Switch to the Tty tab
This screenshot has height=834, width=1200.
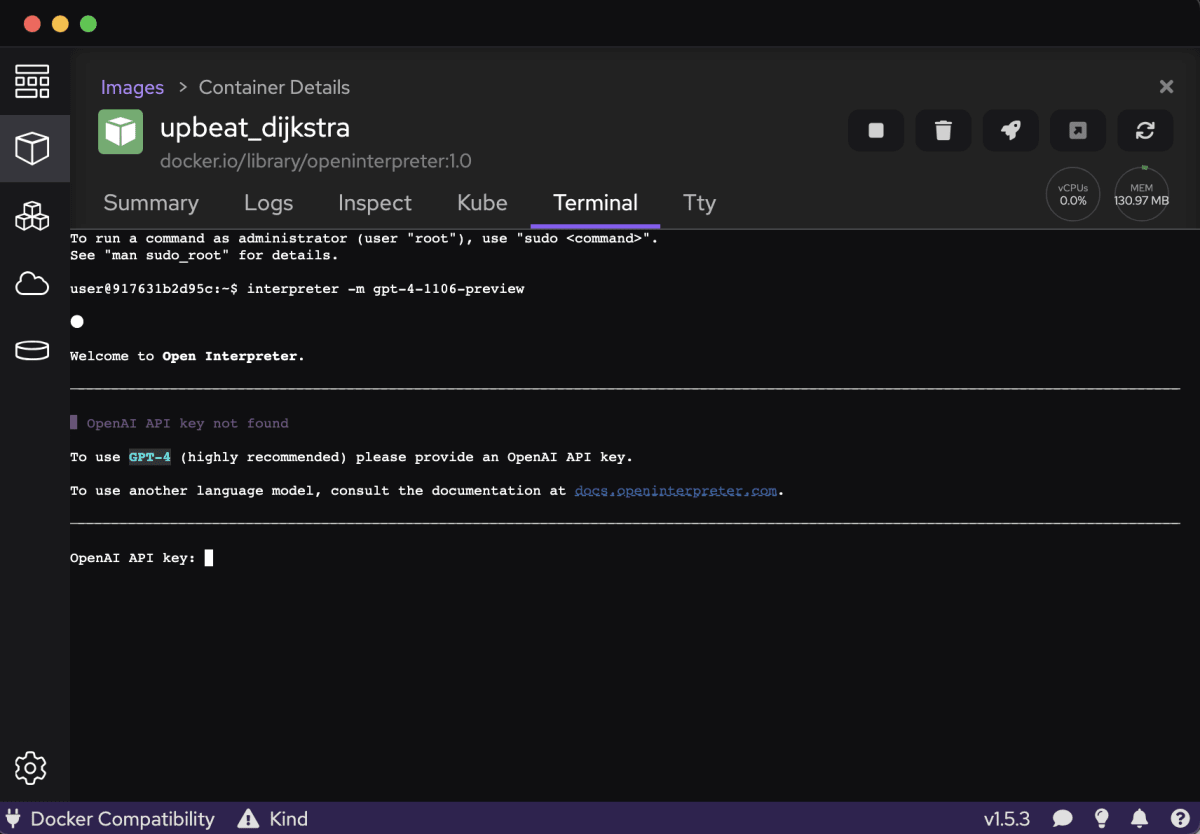tap(699, 203)
